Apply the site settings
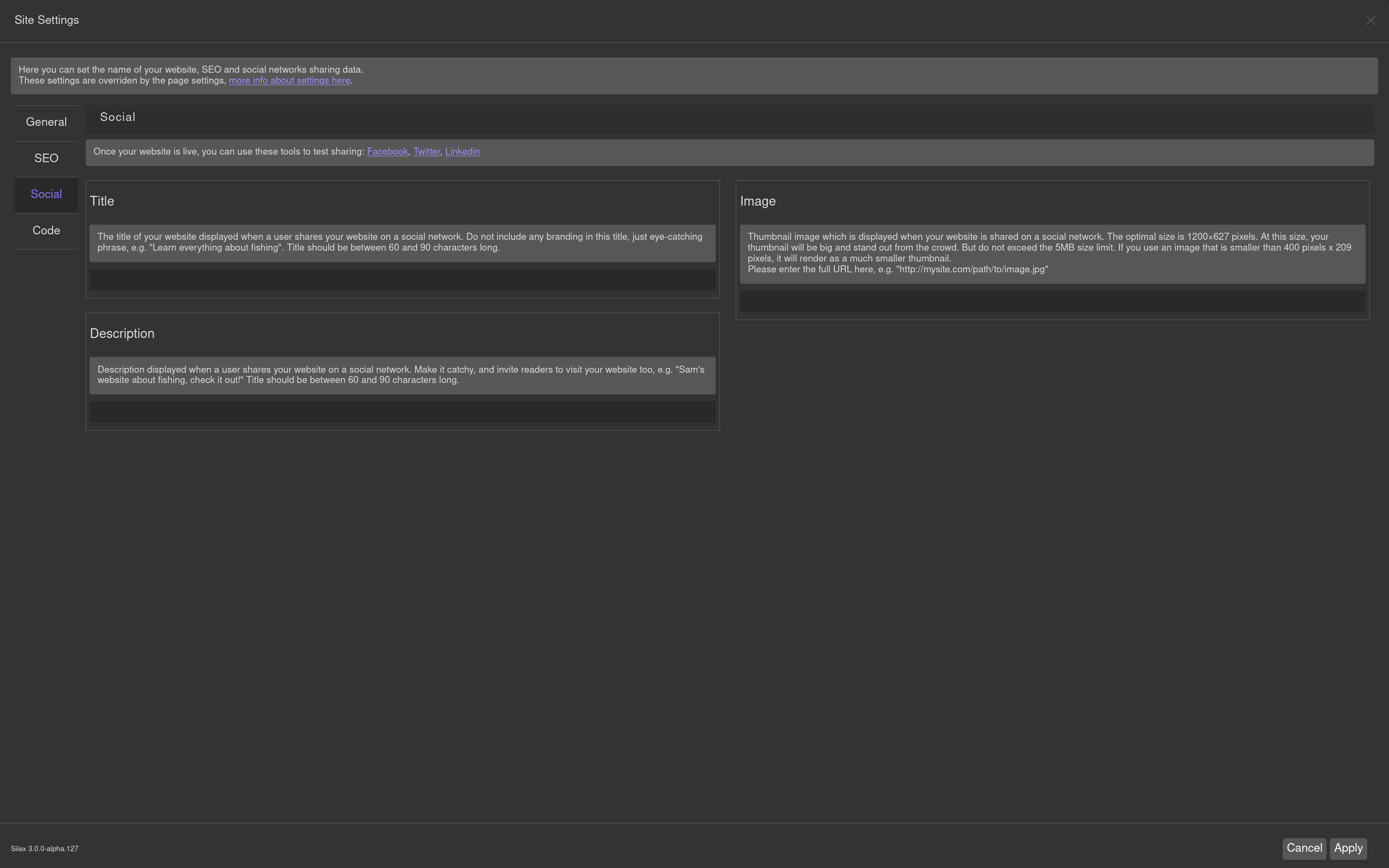Viewport: 1389px width, 868px height. point(1348,848)
